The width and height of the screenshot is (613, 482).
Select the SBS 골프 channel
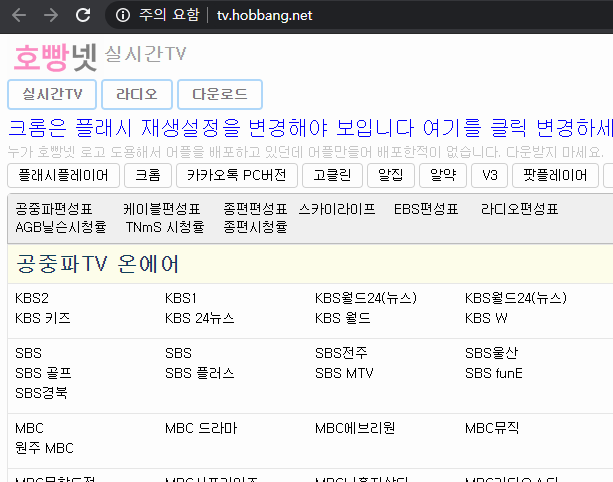pos(43,373)
